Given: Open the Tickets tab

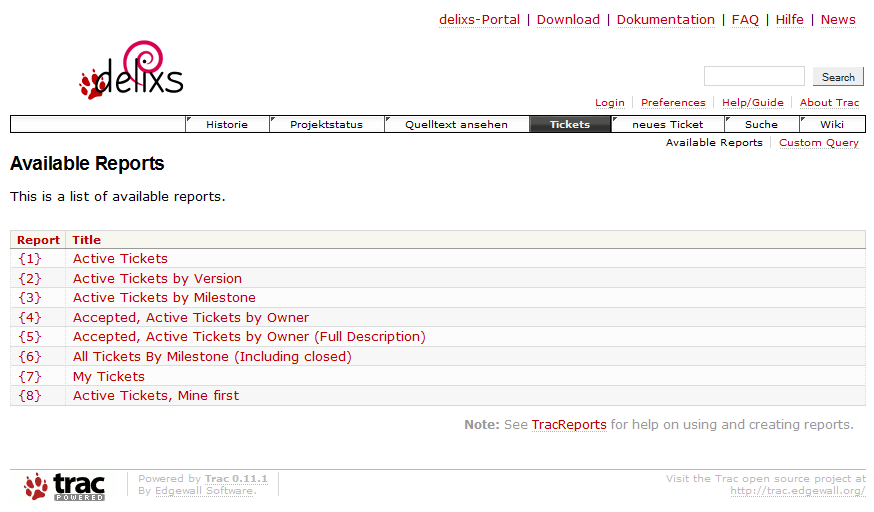Looking at the screenshot, I should (x=569, y=125).
